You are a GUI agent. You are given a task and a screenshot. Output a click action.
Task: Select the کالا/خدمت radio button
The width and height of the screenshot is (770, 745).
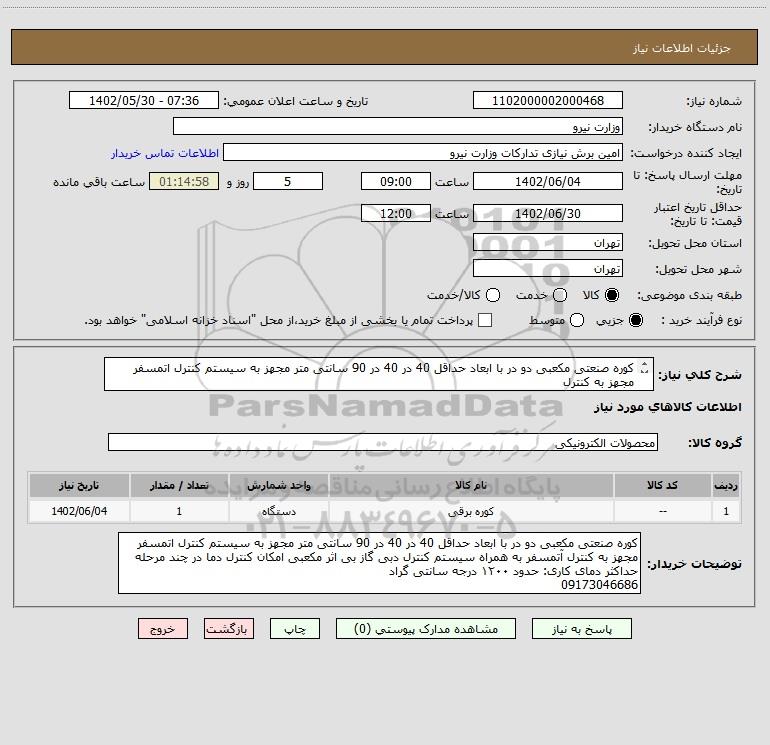pyautogui.click(x=493, y=295)
